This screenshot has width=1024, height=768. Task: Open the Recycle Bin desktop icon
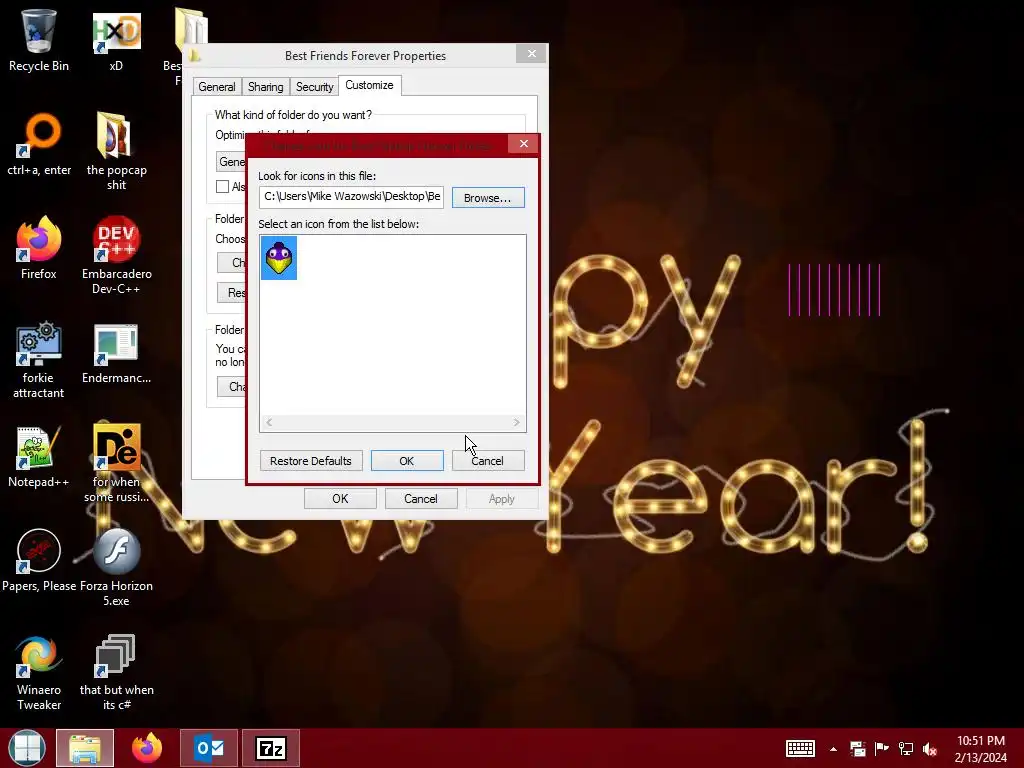coord(39,39)
